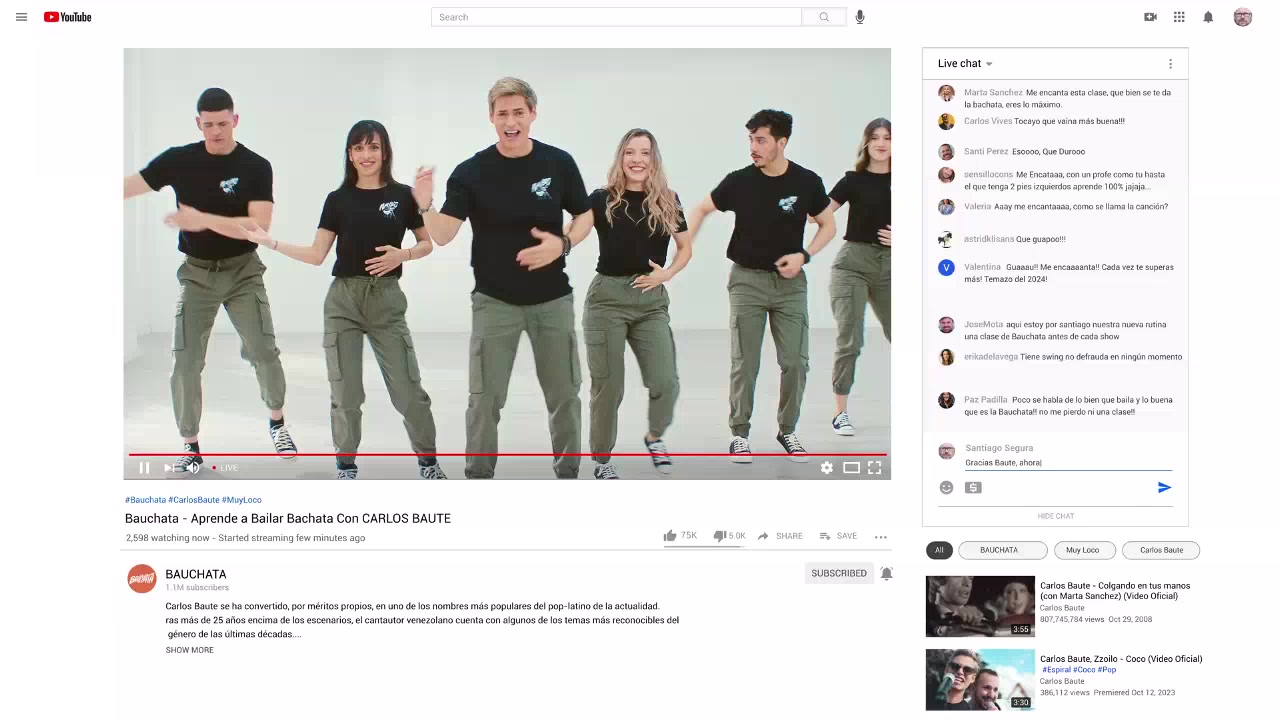Open Super Chat dollar icon
This screenshot has width=1280, height=720.
973,488
